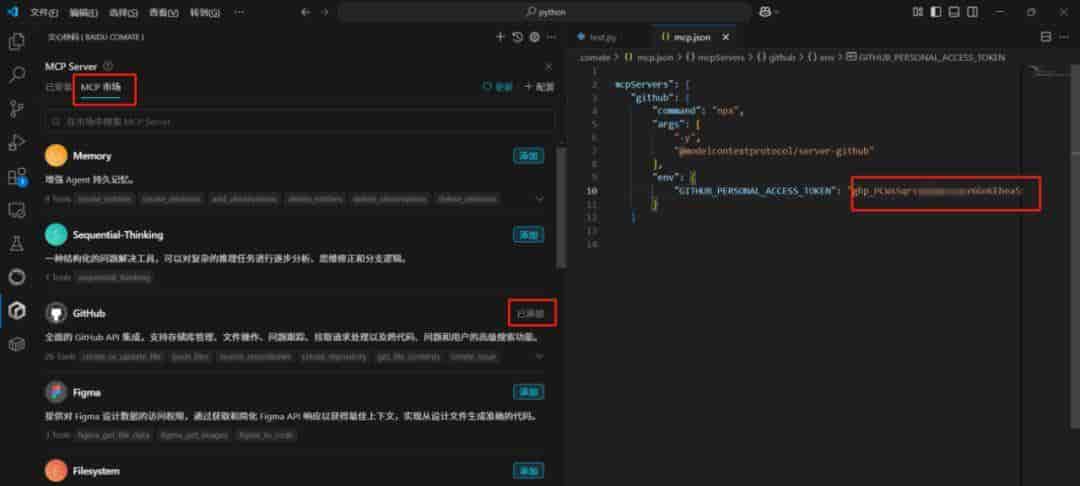The width and height of the screenshot is (1080, 486).
Task: Click the env breadcrumb segment
Action: coord(821,58)
